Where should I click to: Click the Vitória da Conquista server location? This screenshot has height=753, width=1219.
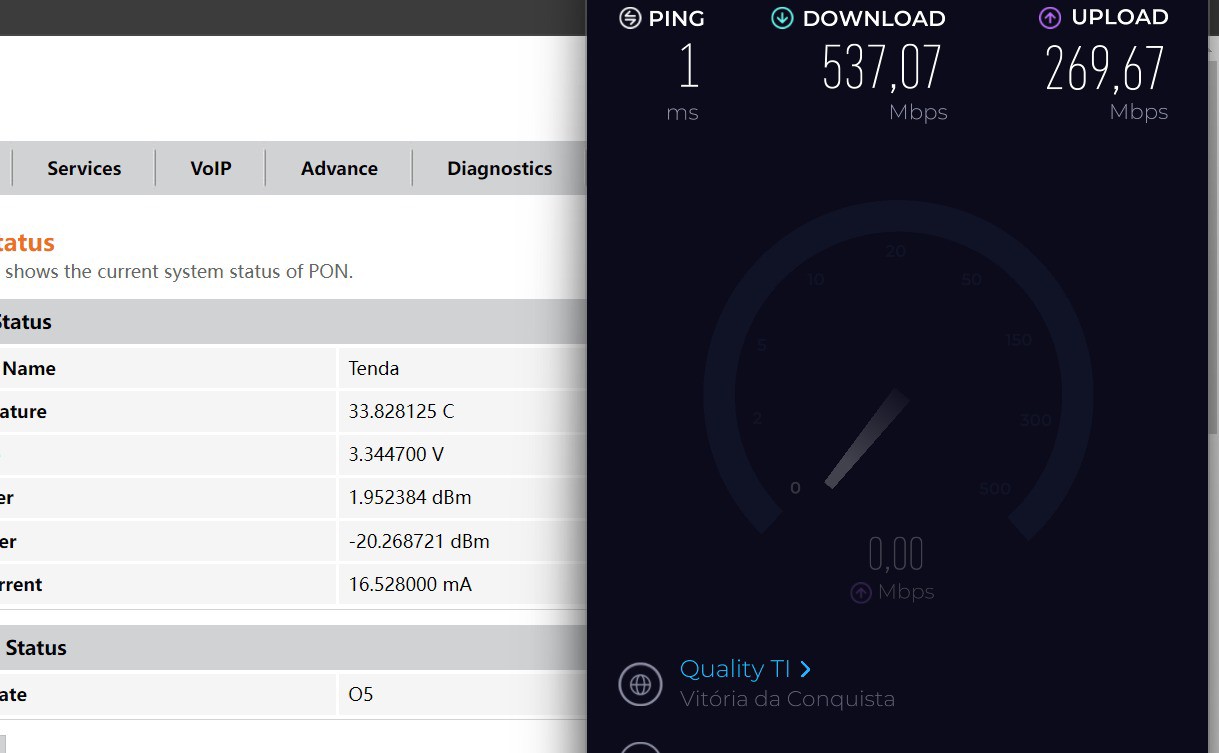(x=787, y=699)
